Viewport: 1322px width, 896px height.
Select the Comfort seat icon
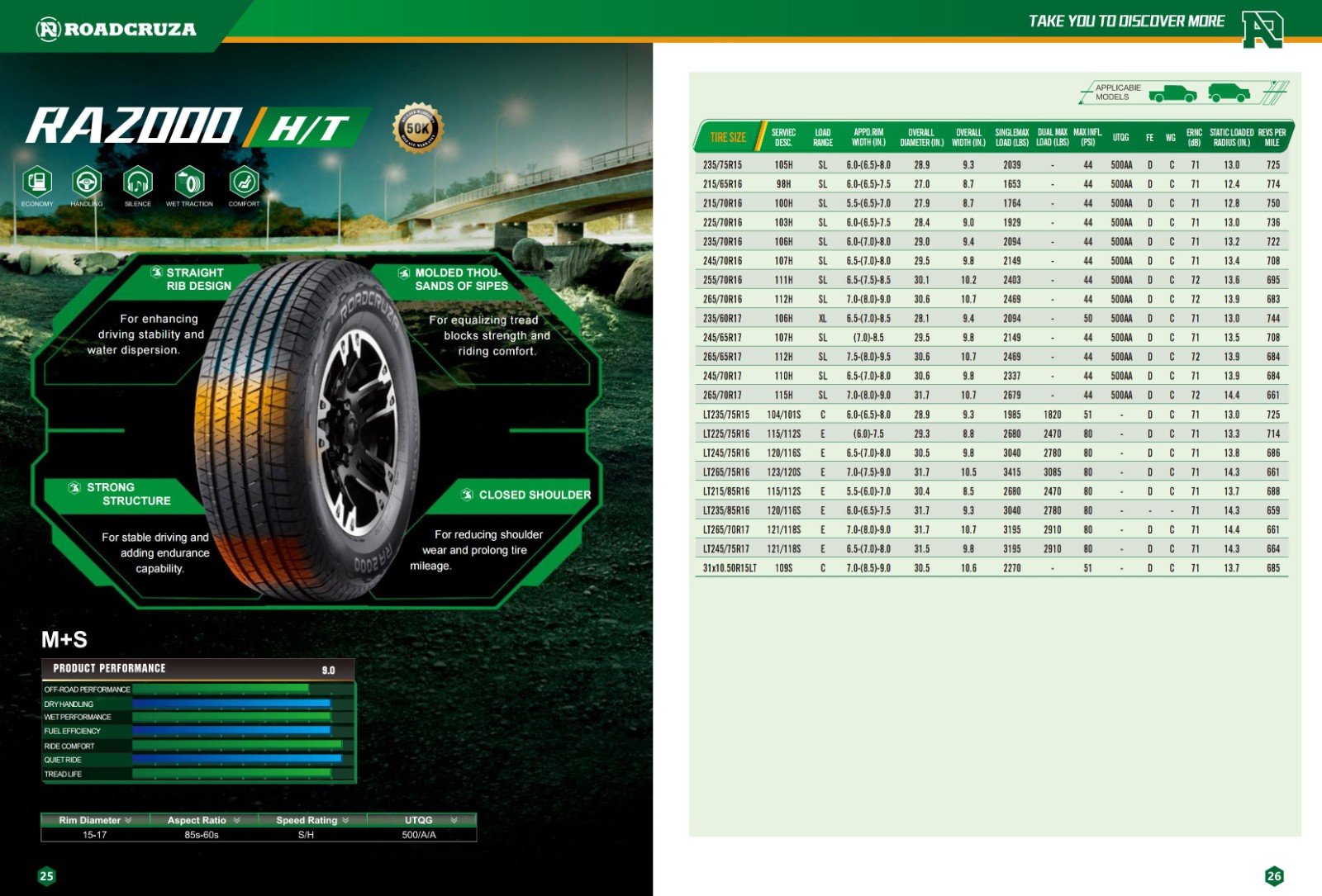pyautogui.click(x=244, y=181)
